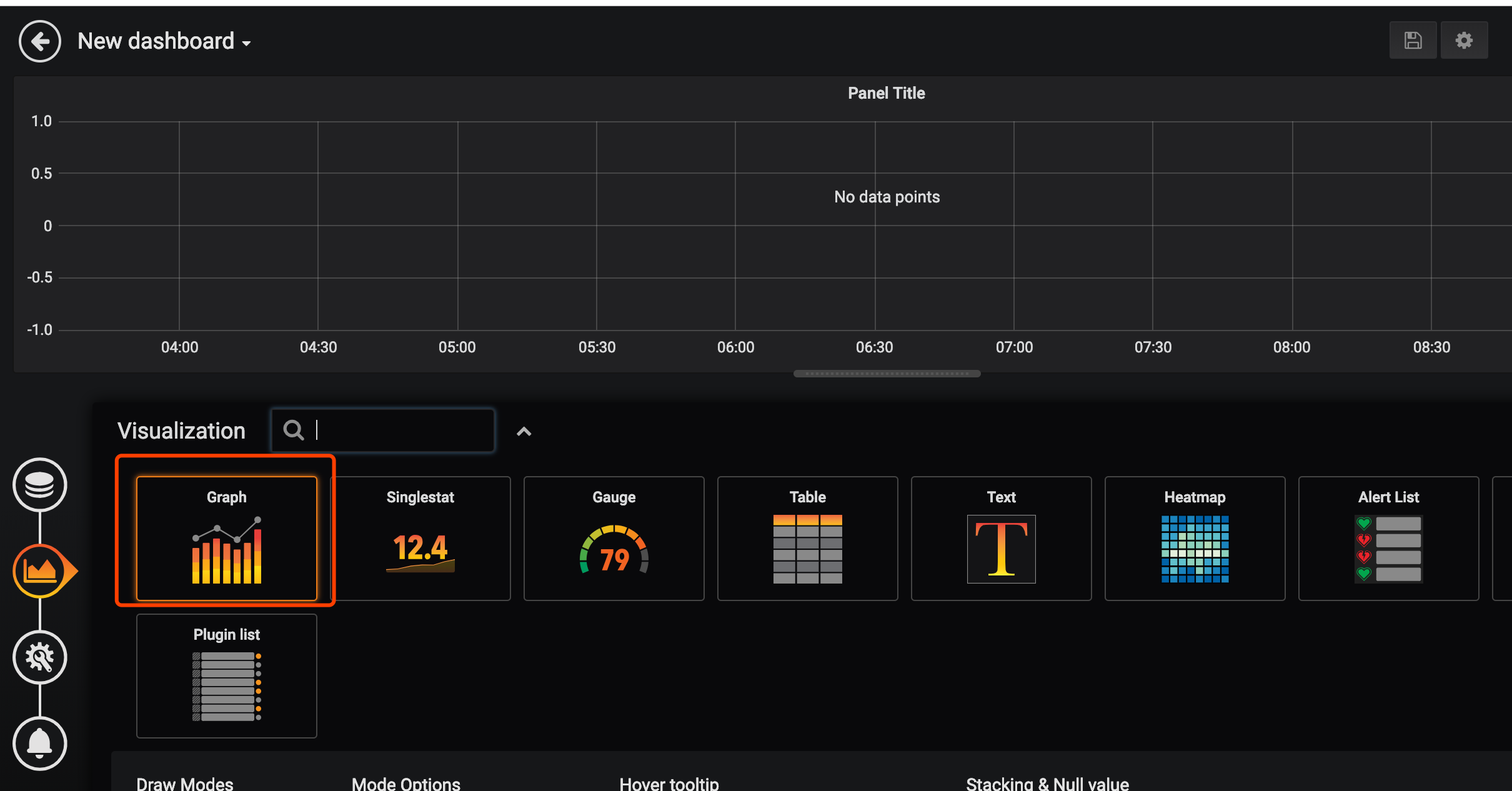This screenshot has width=1512, height=791.
Task: Open dashboard settings gear
Action: [x=1464, y=40]
